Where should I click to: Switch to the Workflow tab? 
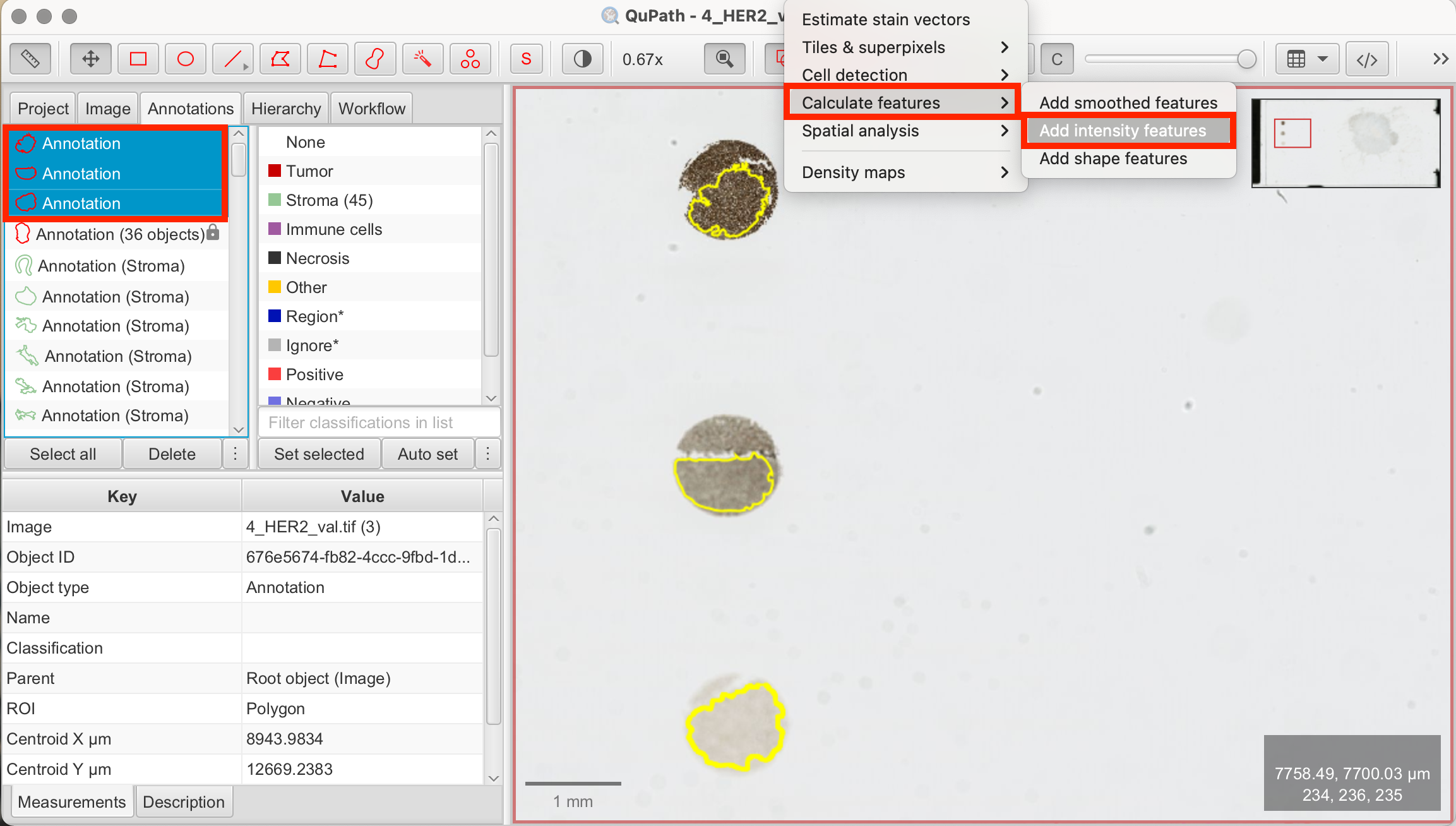click(371, 107)
